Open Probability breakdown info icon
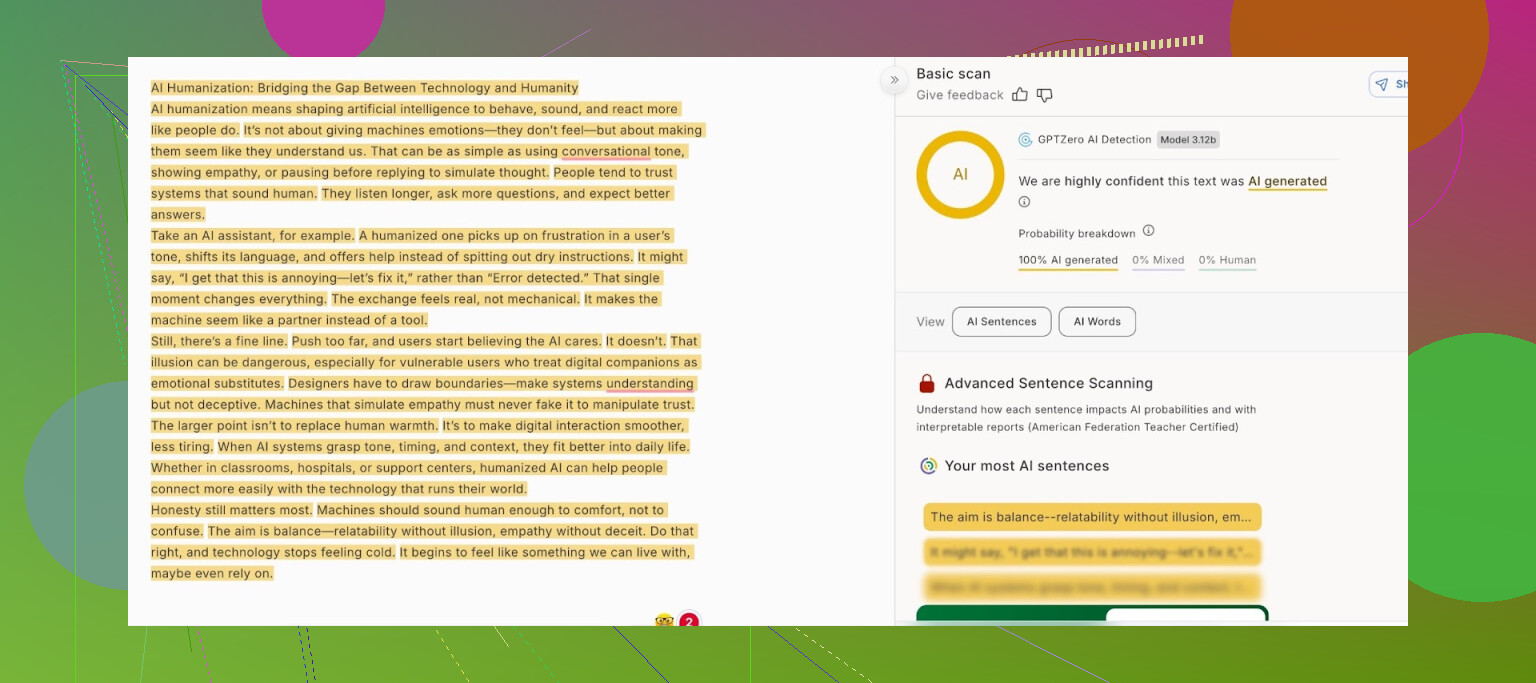Screen dimensions: 1536x683 point(1148,232)
